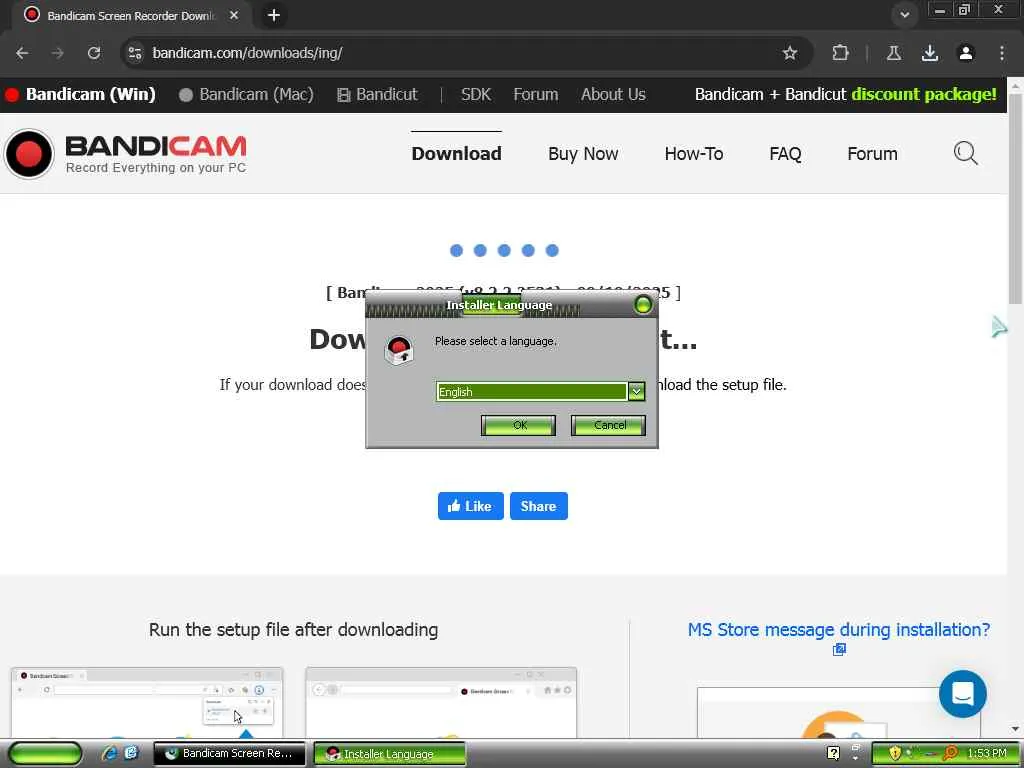
Task: Switch to Installer Language taskbar button
Action: 390,754
